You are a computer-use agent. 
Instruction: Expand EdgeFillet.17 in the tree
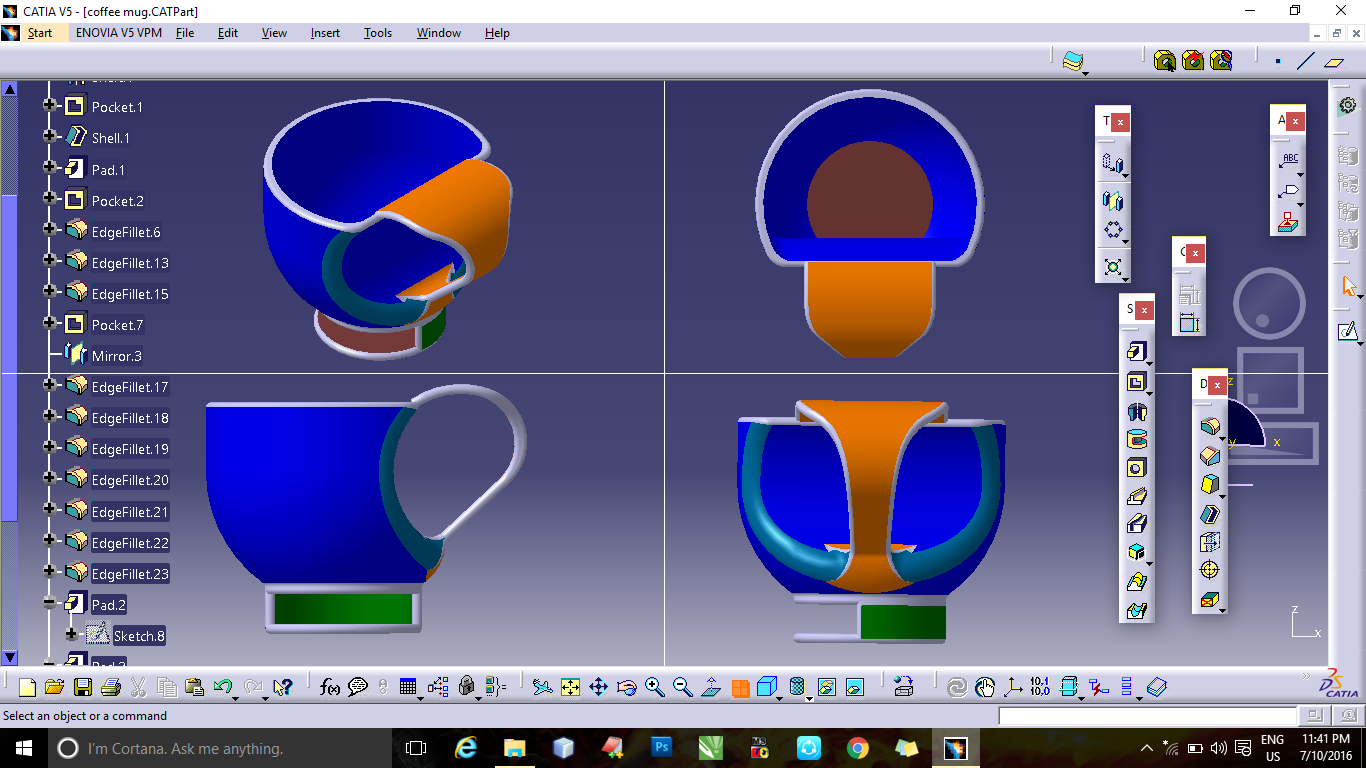50,386
